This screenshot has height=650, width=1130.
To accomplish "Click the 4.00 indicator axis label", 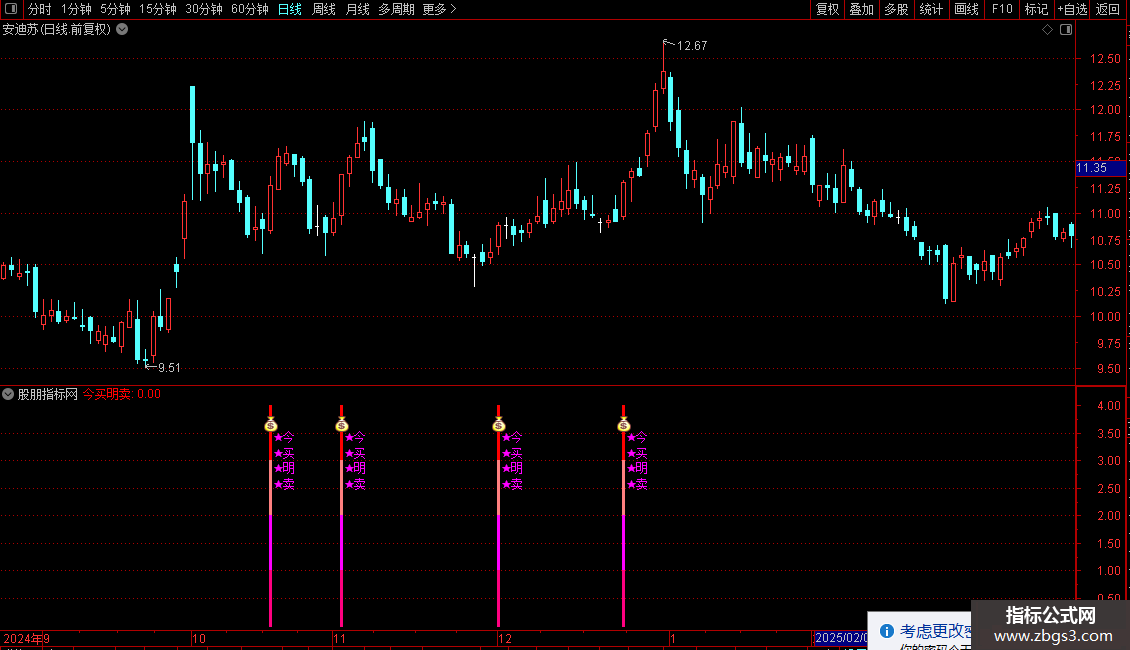I will pyautogui.click(x=1108, y=406).
